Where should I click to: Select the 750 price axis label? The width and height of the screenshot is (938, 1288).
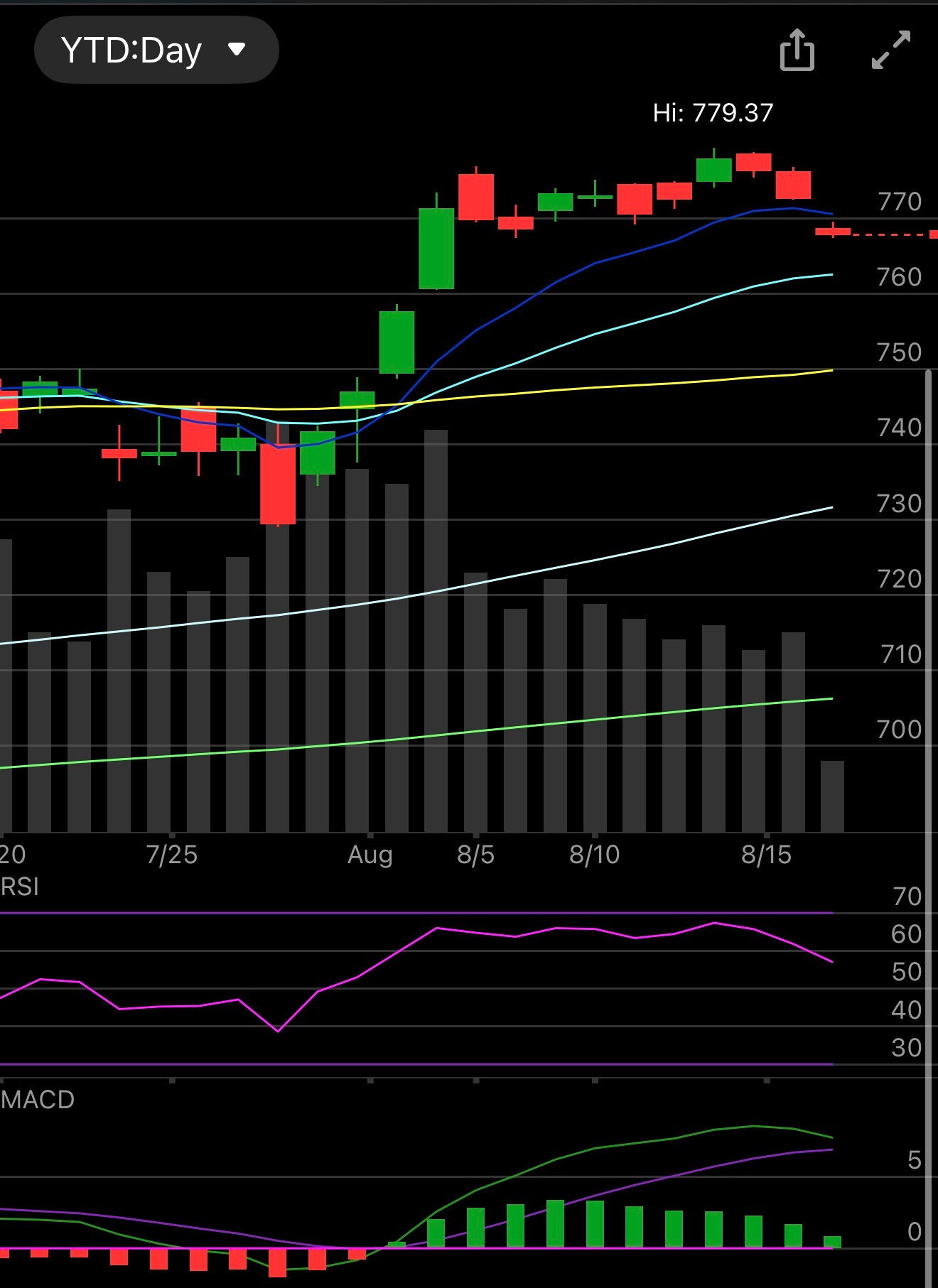pyautogui.click(x=900, y=352)
